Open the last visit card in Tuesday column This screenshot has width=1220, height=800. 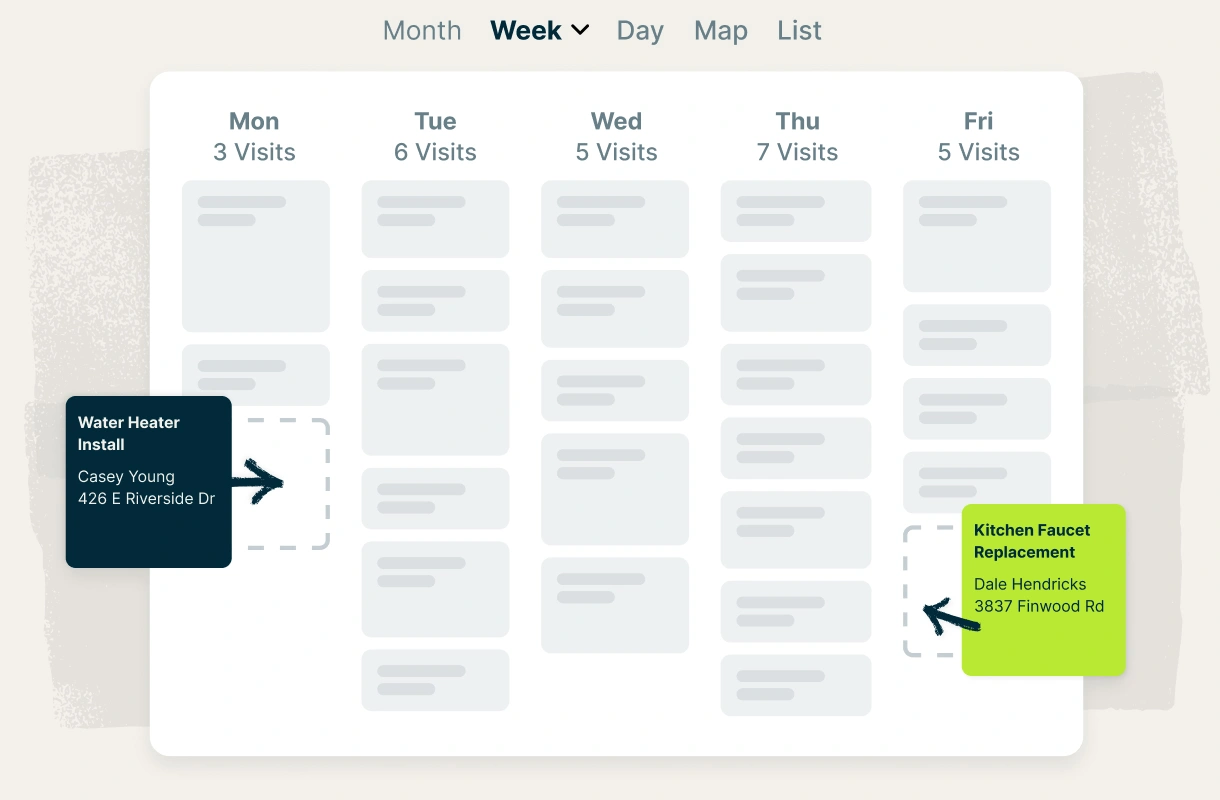(435, 680)
